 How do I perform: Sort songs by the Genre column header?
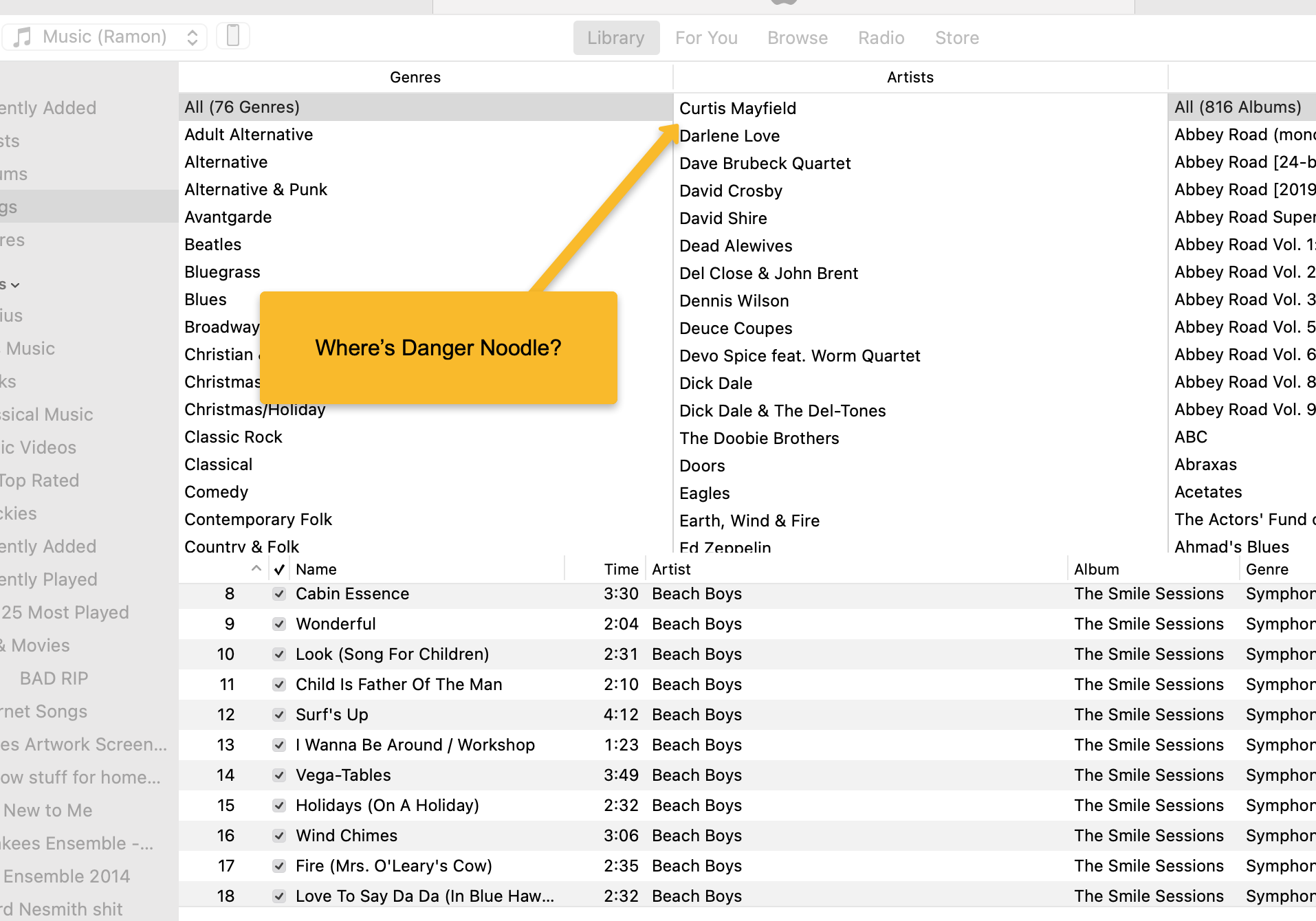pos(1278,569)
